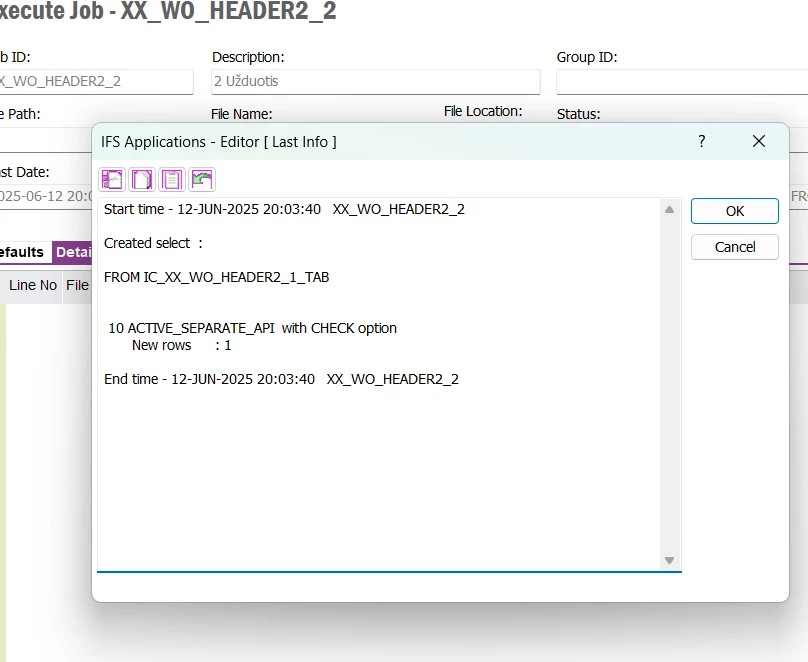Click the Description field in Execute Job window
This screenshot has width=808, height=662.
coord(376,81)
